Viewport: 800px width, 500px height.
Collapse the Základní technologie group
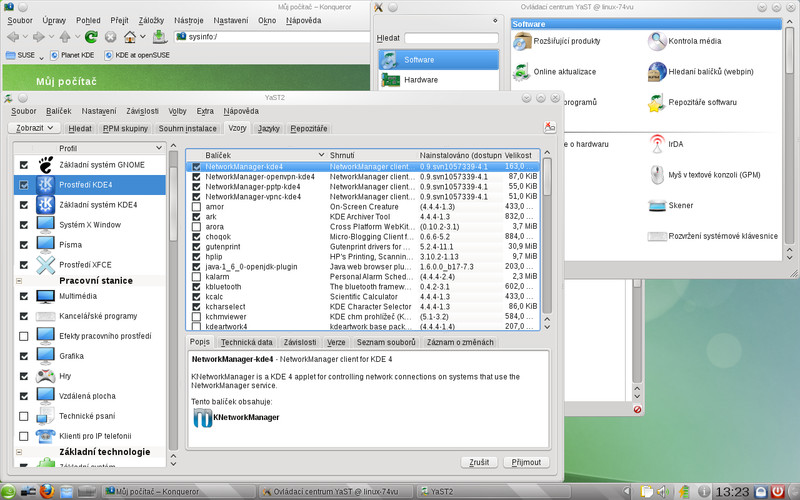19,452
